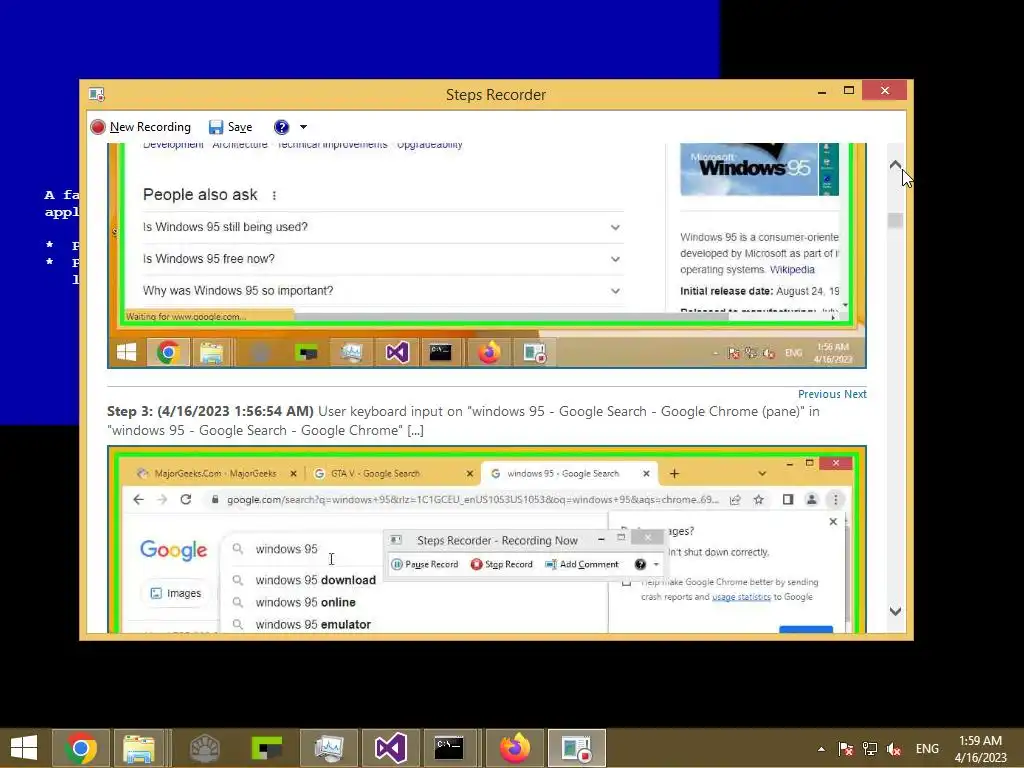Click the vertical scrollbar thumb
This screenshot has width=1024, height=768.
895,221
